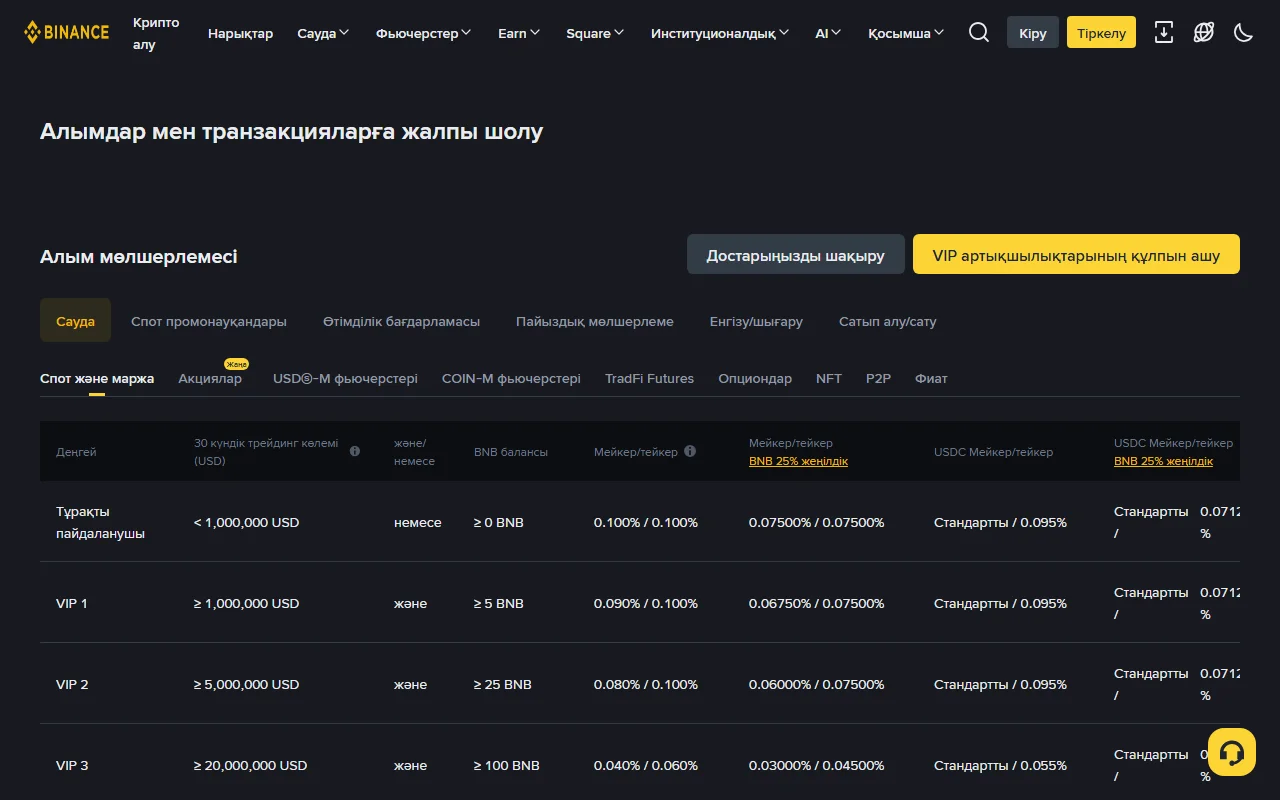Viewport: 1280px width, 800px height.
Task: Expand the Earn dropdown menu
Action: 519,33
